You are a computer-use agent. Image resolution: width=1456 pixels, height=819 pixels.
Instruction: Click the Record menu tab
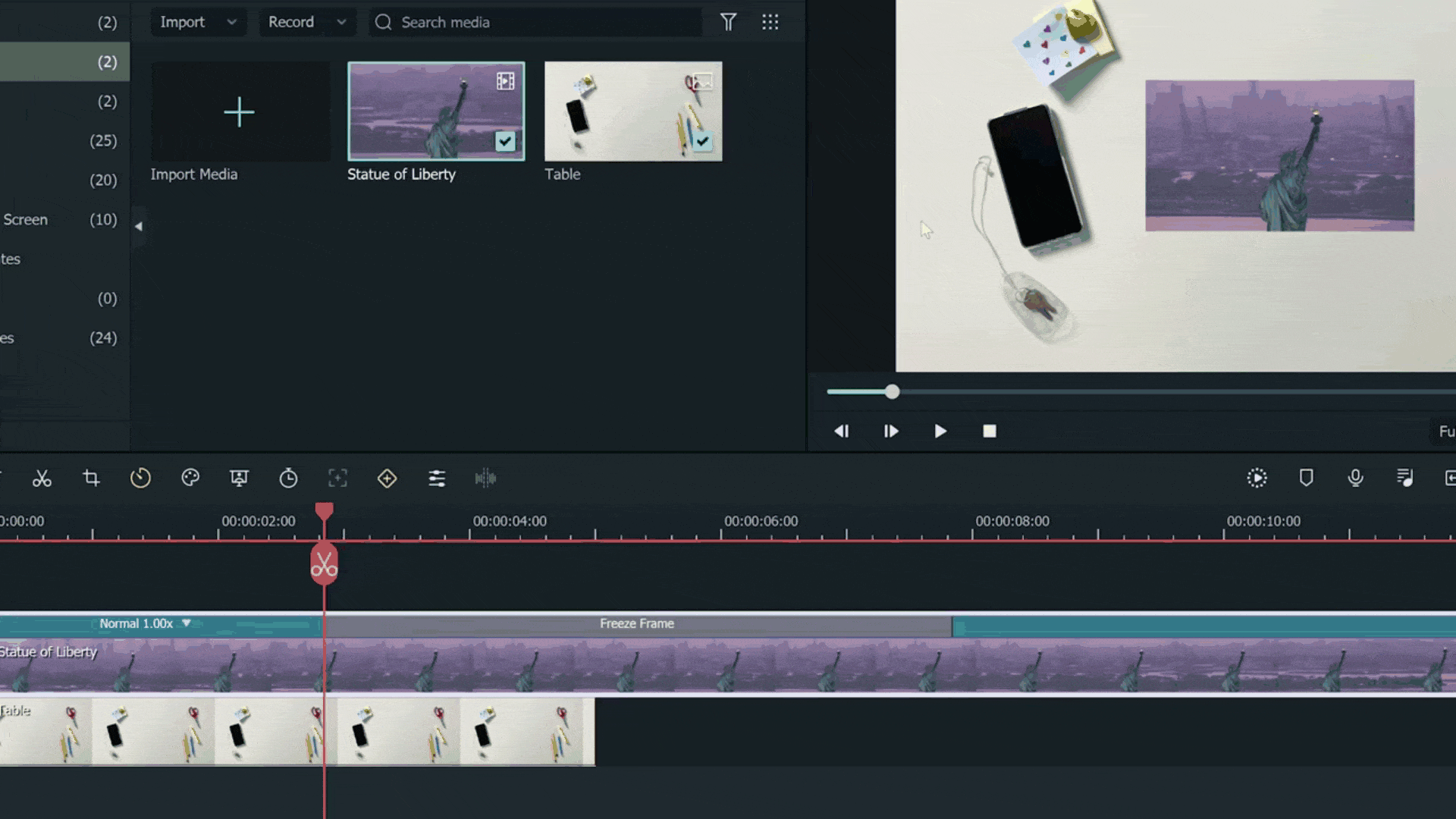(x=306, y=22)
